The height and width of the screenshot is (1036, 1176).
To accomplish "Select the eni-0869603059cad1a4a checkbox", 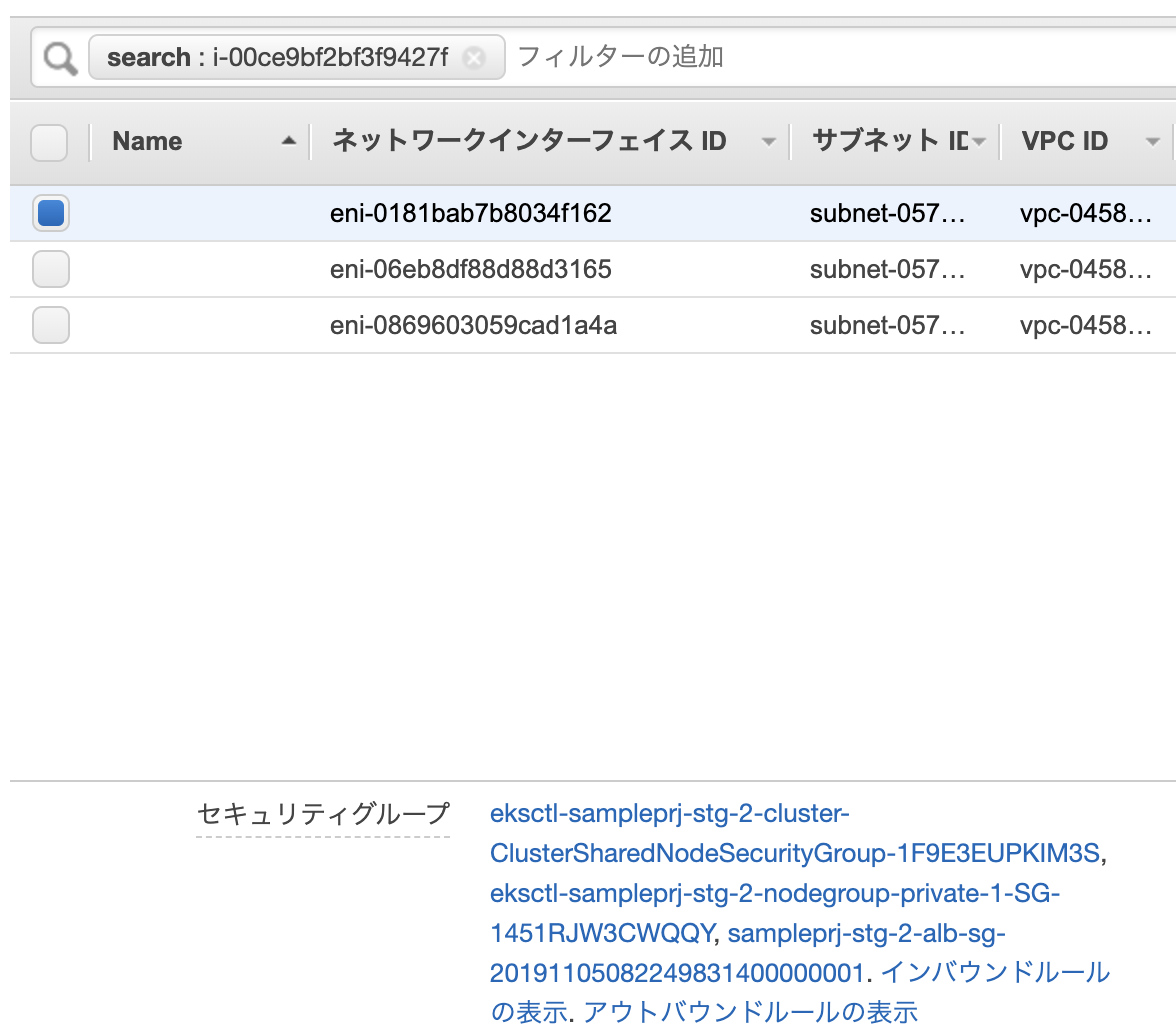I will click(x=51, y=325).
